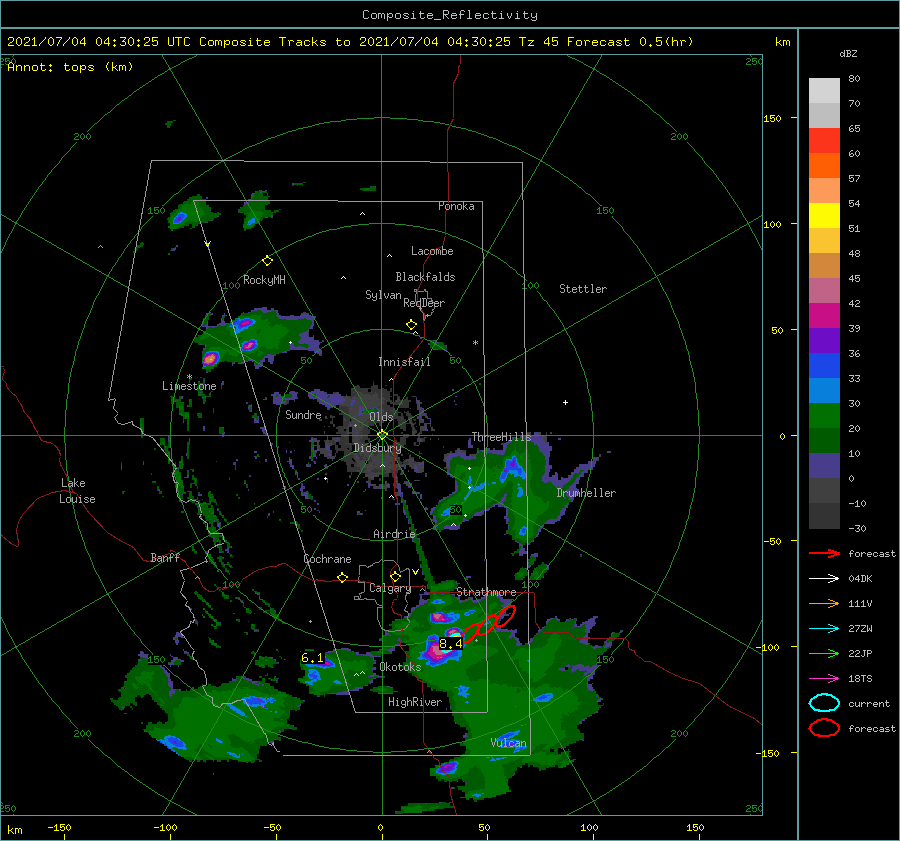Viewport: 900px width, 841px height.
Task: Click the Limestone label
Action: tap(189, 386)
